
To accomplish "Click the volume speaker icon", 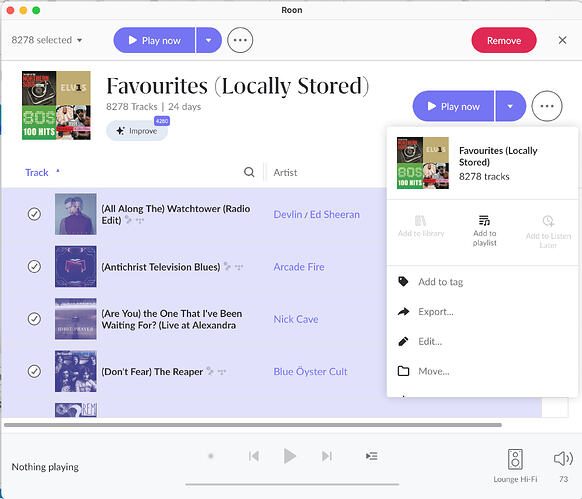I will (x=563, y=459).
